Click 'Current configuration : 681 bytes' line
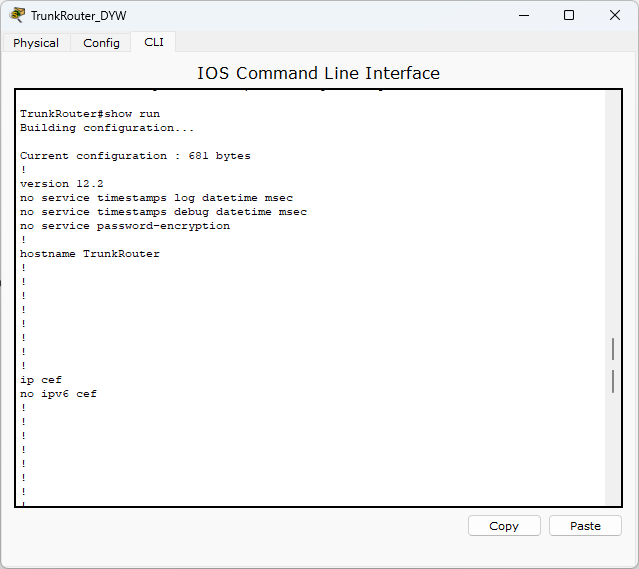 135,156
